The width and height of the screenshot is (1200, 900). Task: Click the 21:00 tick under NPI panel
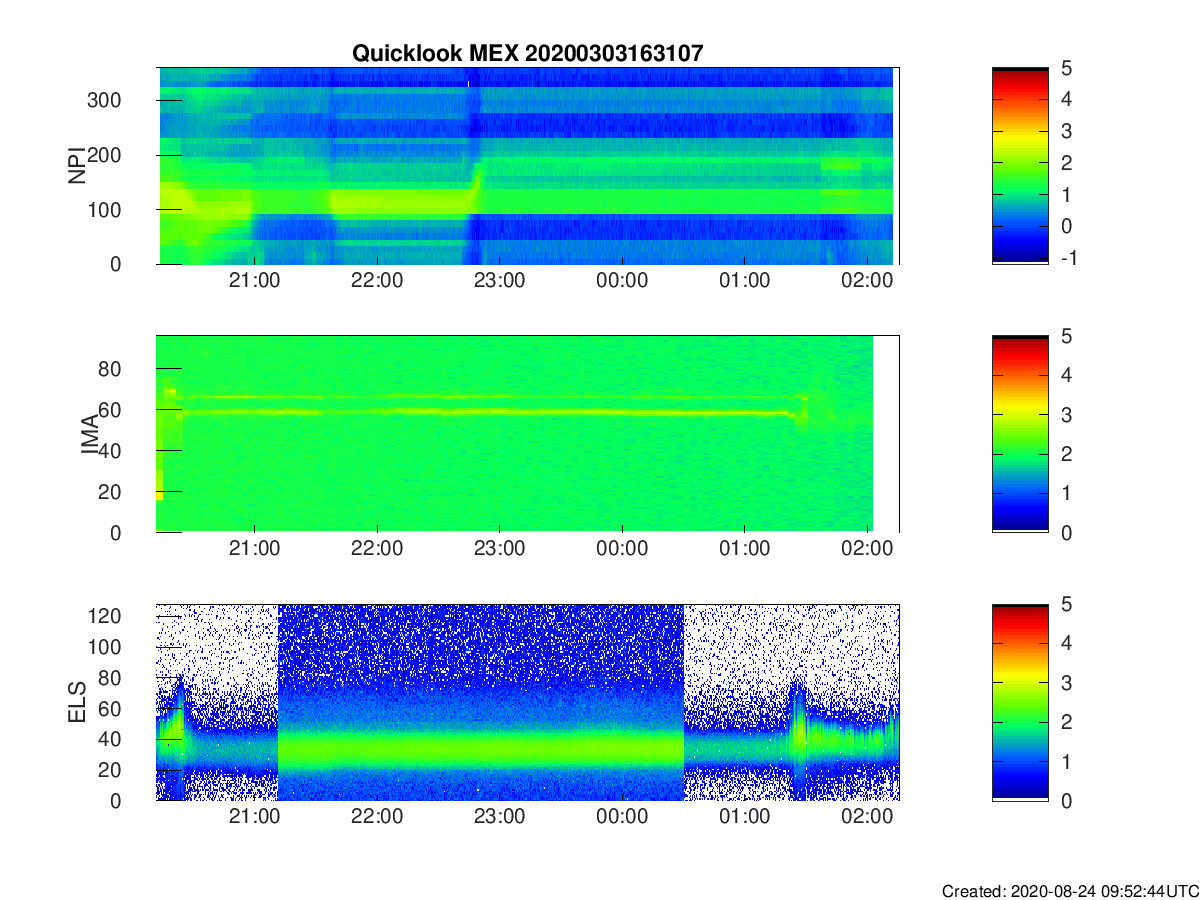click(x=255, y=281)
